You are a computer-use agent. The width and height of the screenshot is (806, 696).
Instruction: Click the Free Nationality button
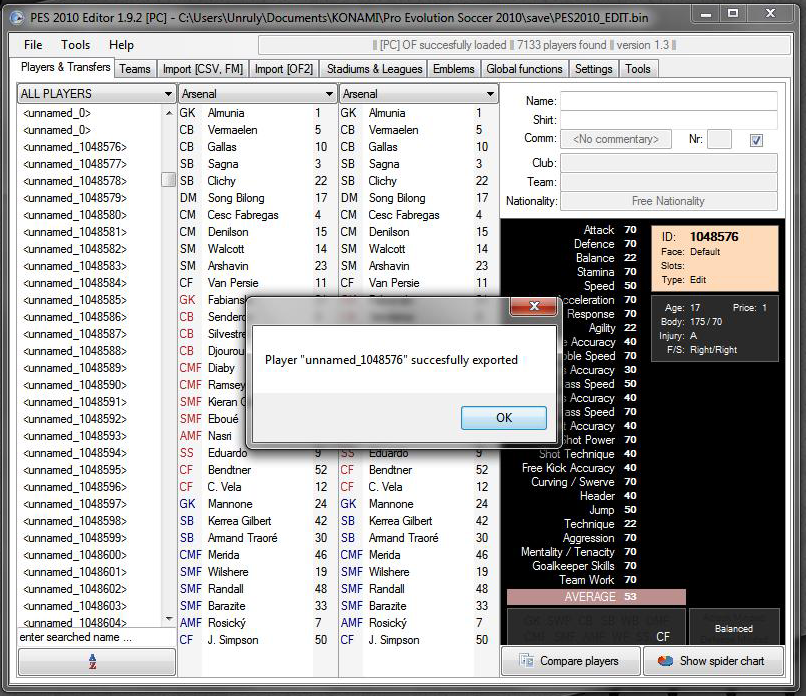(668, 201)
